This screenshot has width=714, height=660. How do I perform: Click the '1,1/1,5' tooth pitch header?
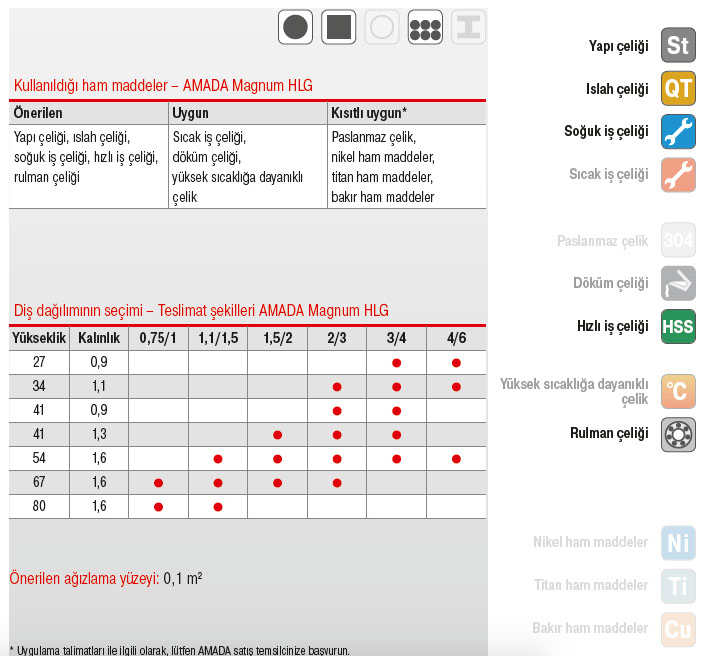pos(218,338)
